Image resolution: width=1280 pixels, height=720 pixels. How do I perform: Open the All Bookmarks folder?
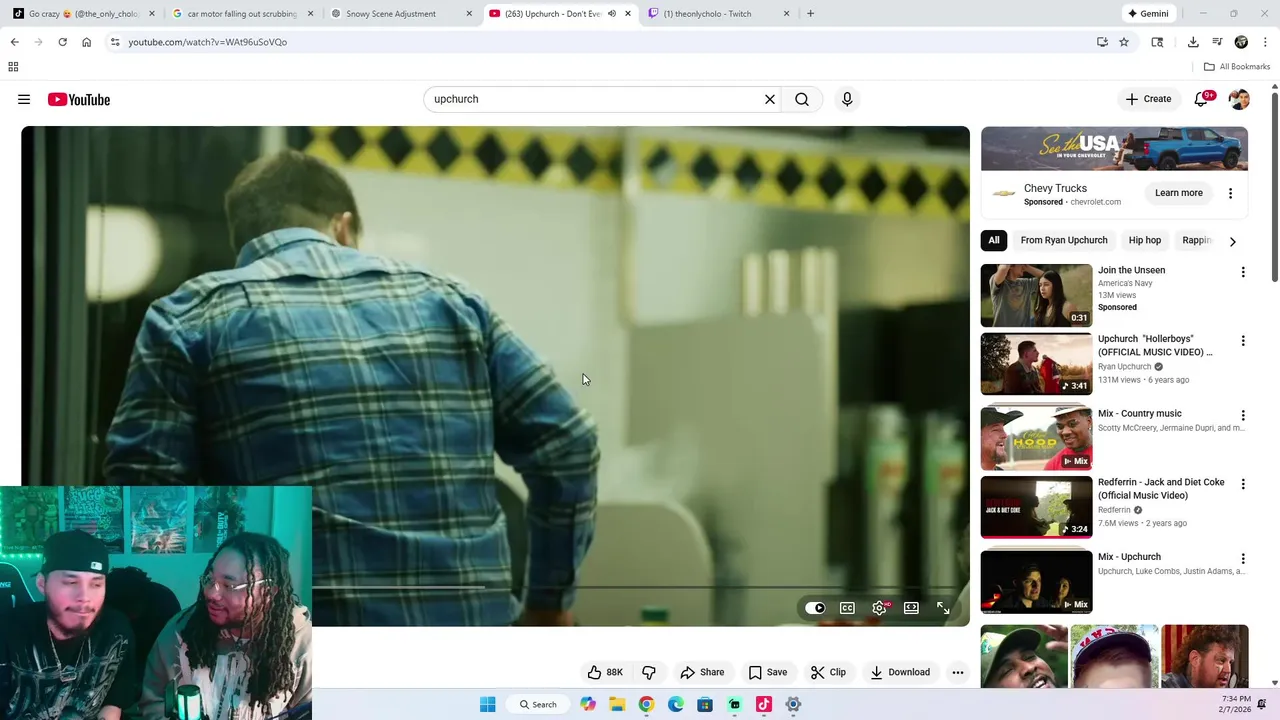coord(1237,67)
